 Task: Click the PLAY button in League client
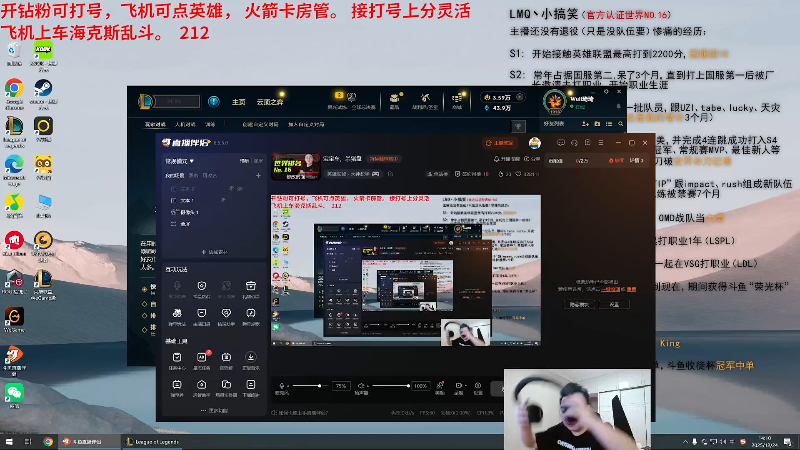(x=177, y=102)
